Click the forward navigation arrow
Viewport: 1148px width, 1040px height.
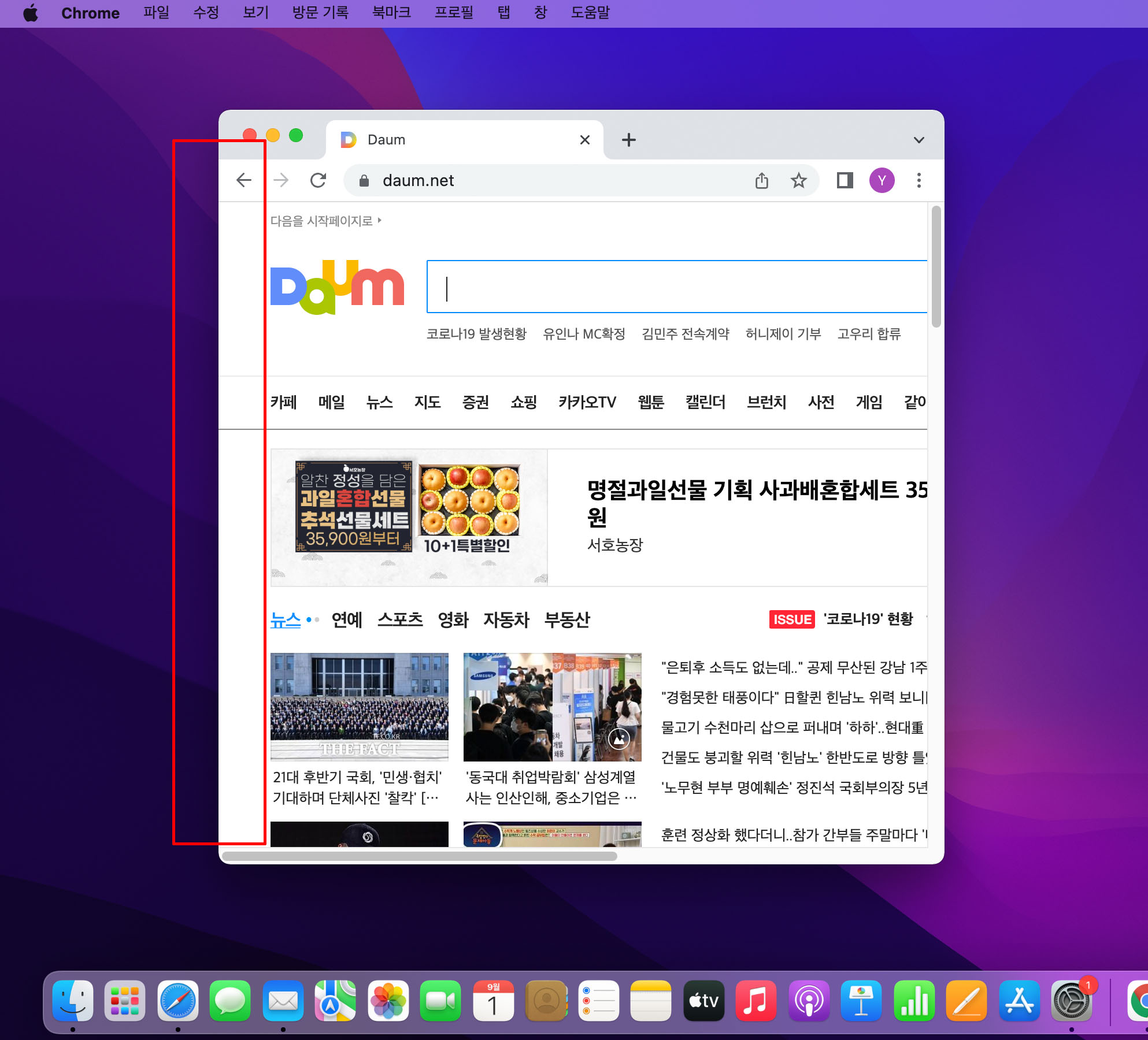click(281, 180)
